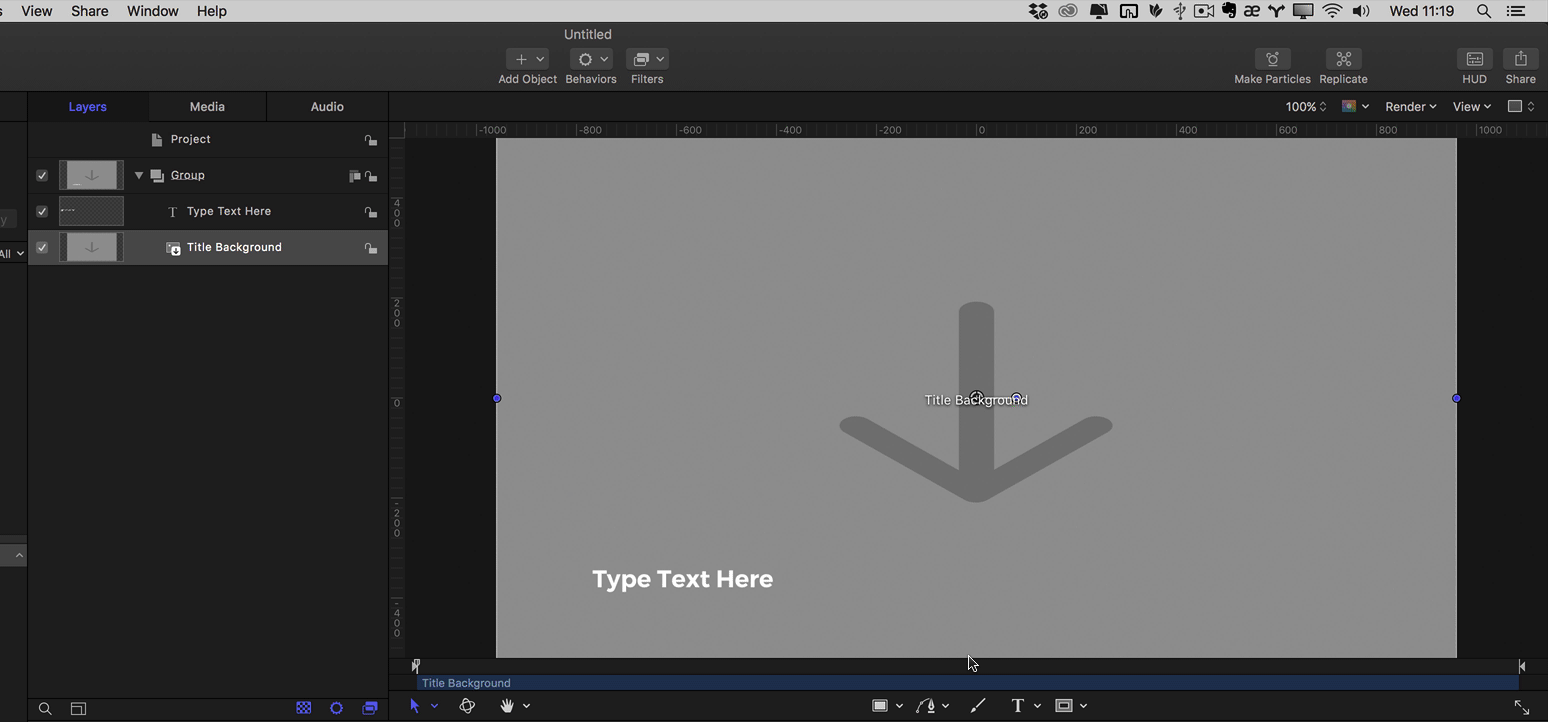Screen dimensions: 1548x722
Task: Open the canvas zoom 100% menu
Action: (x=1306, y=106)
